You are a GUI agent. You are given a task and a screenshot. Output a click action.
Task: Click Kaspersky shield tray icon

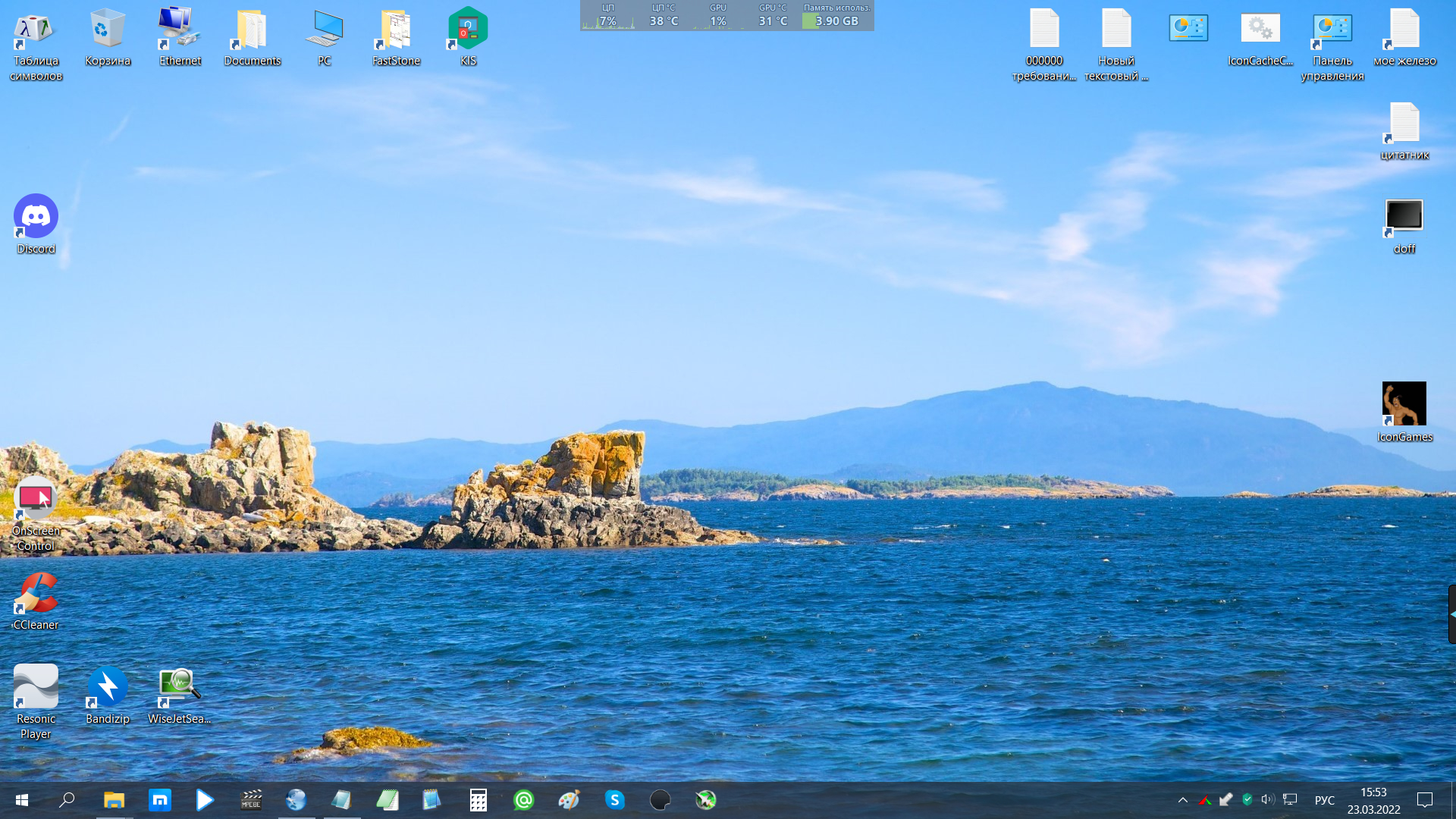click(x=1247, y=800)
